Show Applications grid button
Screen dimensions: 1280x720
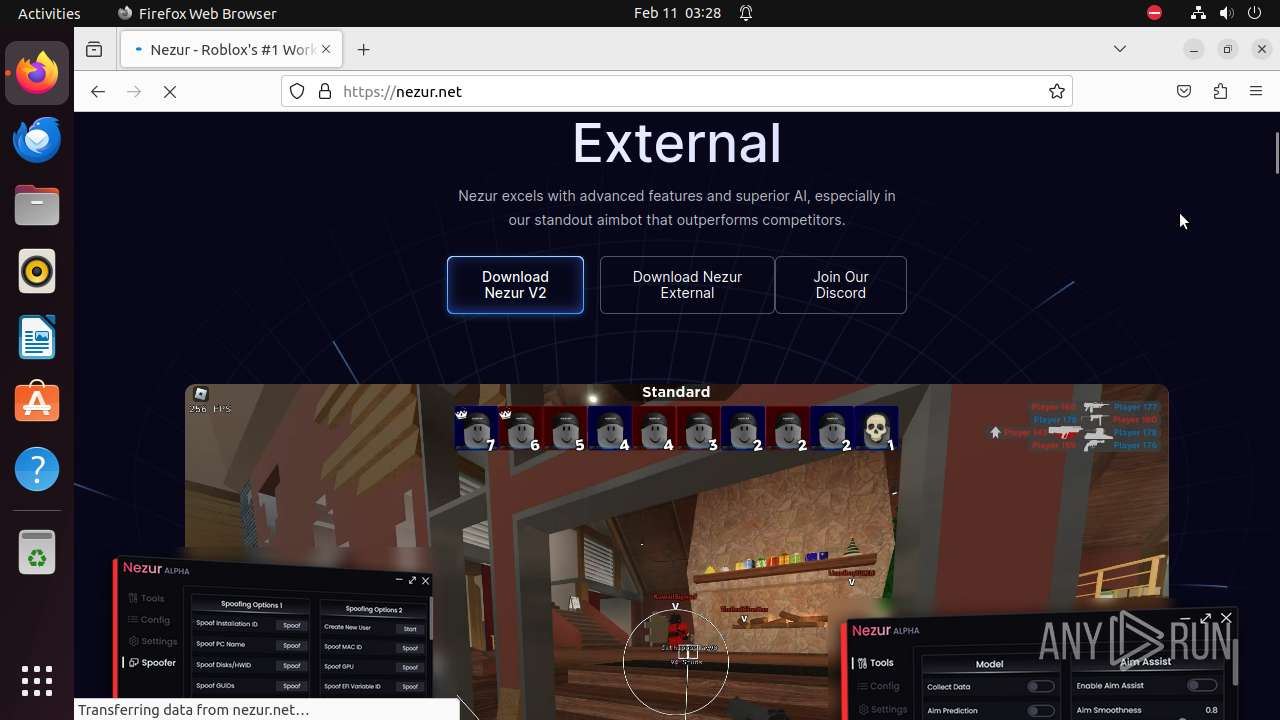point(37,681)
